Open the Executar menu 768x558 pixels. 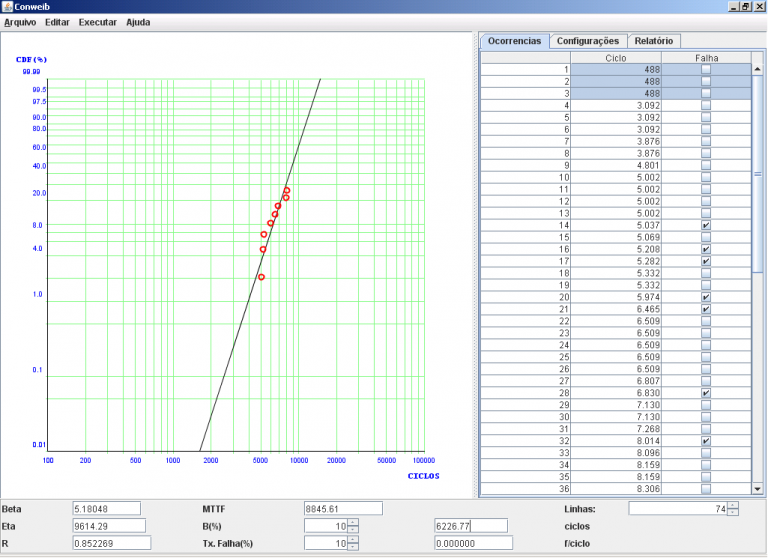(97, 21)
